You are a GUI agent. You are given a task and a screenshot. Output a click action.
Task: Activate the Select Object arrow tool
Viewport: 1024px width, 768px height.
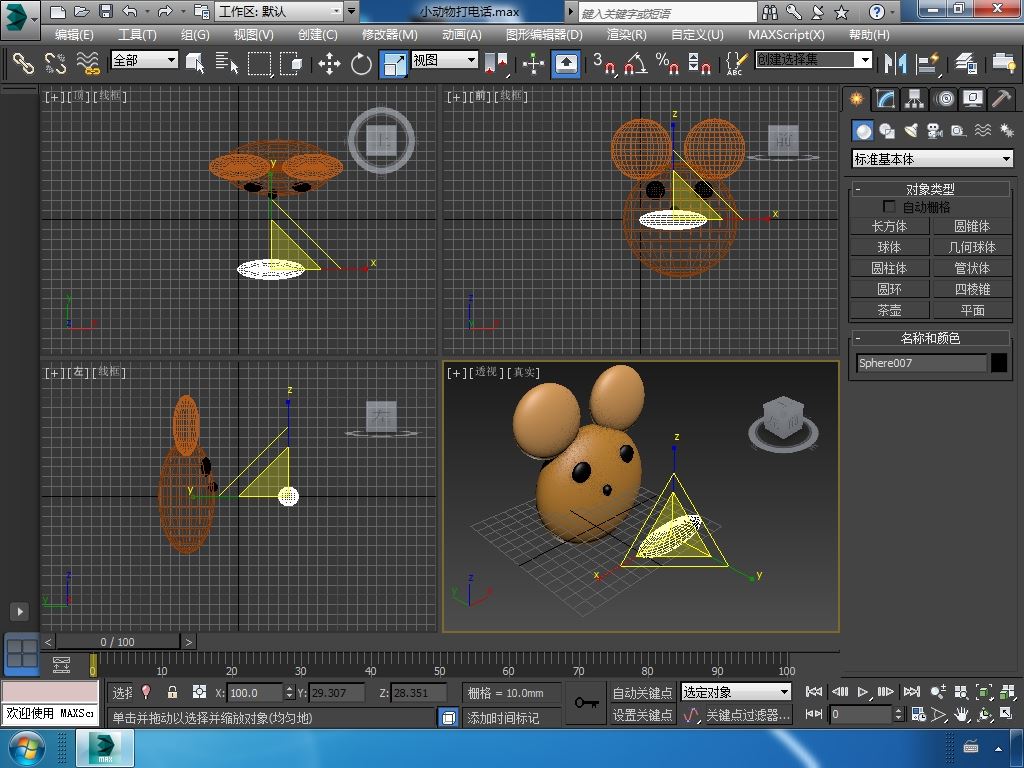coord(195,63)
